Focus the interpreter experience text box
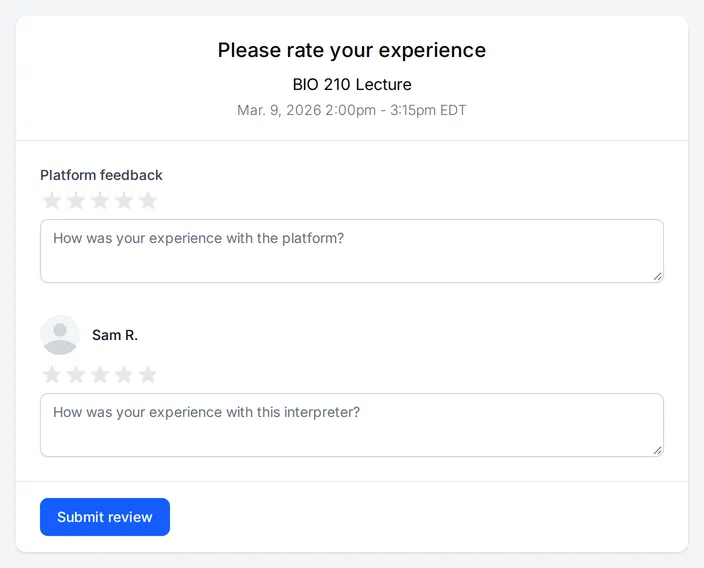The height and width of the screenshot is (568, 704). pyautogui.click(x=352, y=425)
